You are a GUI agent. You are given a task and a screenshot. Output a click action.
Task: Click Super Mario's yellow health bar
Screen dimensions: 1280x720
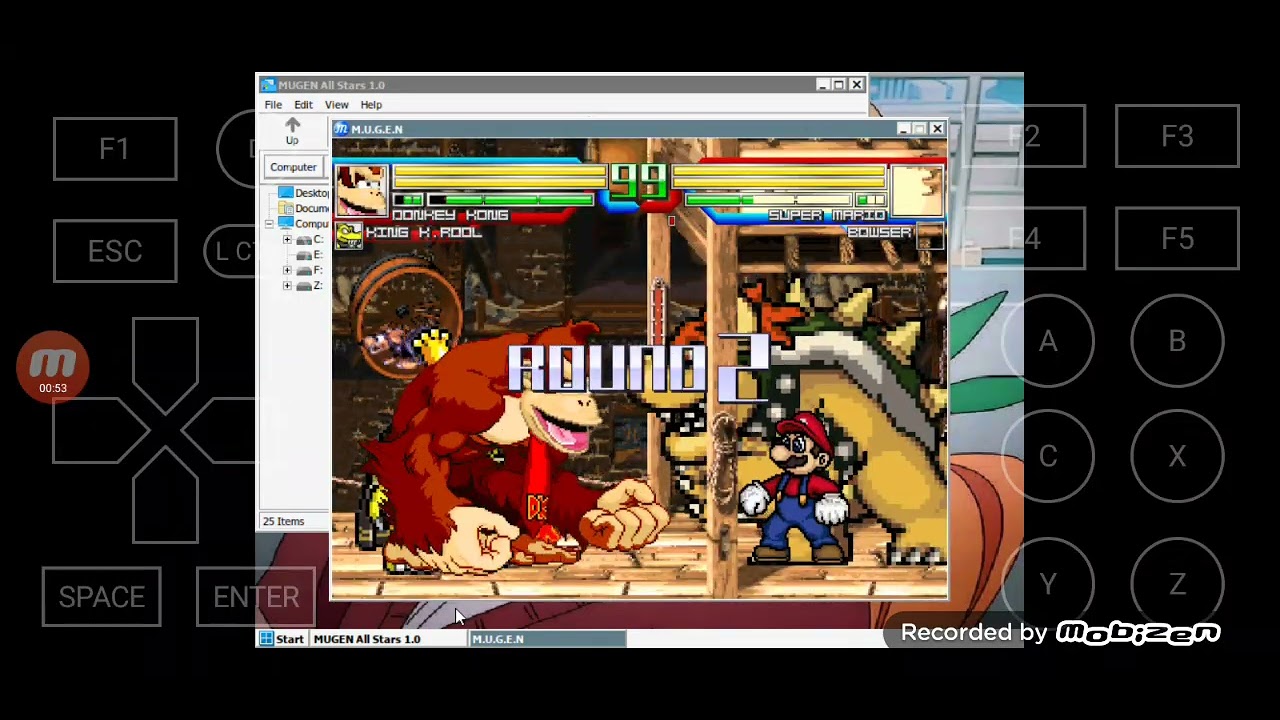779,179
